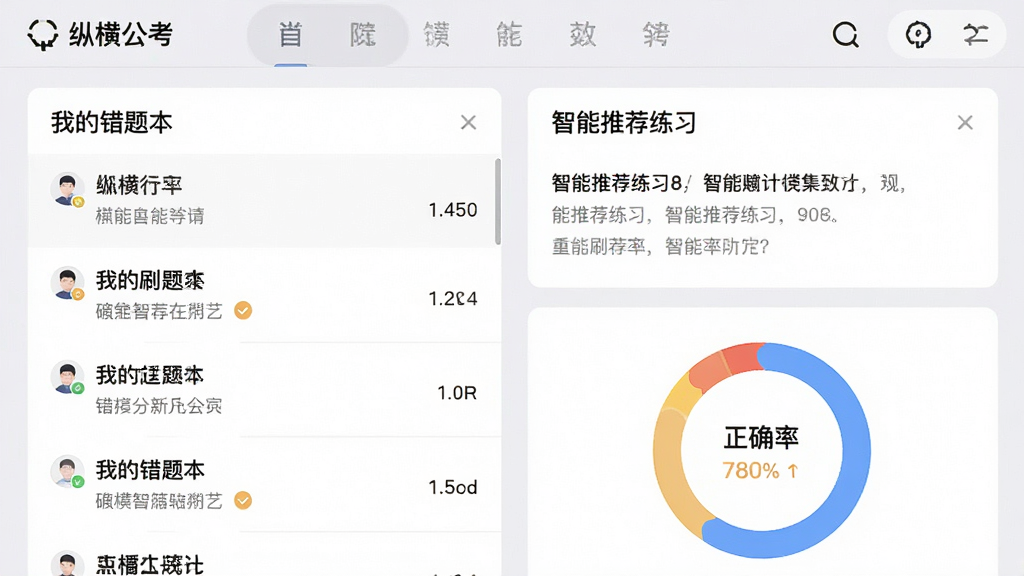Click the value 1.450

click(x=453, y=210)
